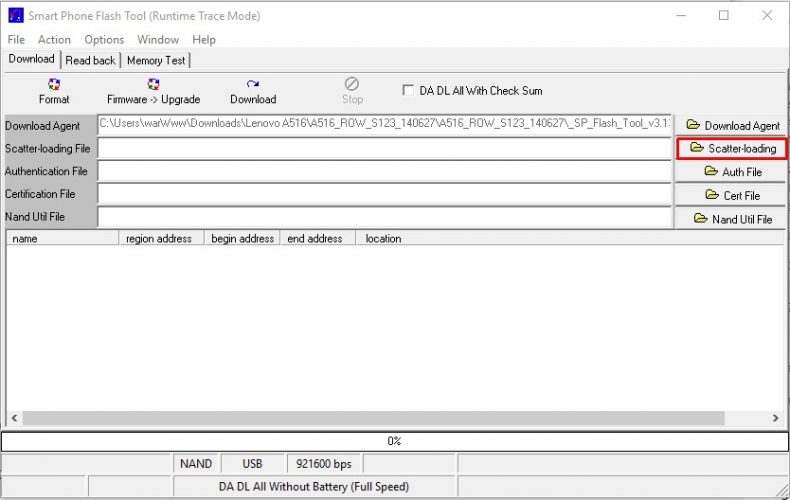Click the NAND status bar entry

point(196,464)
